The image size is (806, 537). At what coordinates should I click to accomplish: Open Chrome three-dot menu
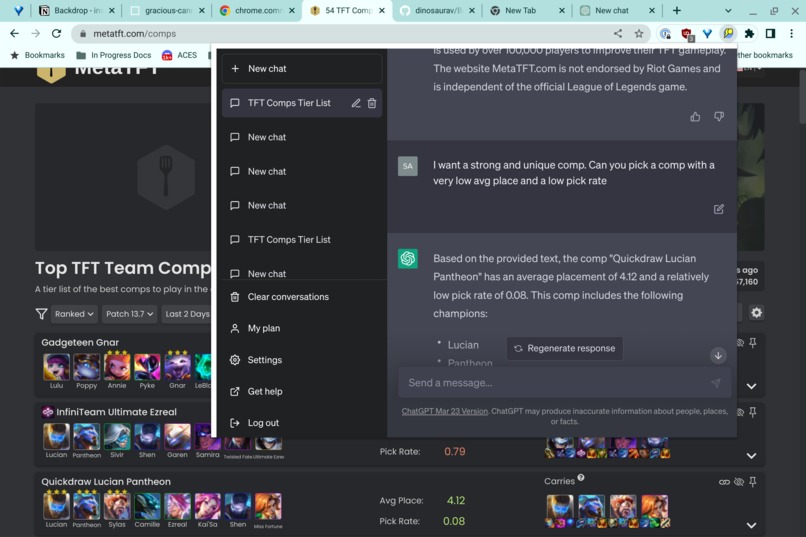pos(791,33)
